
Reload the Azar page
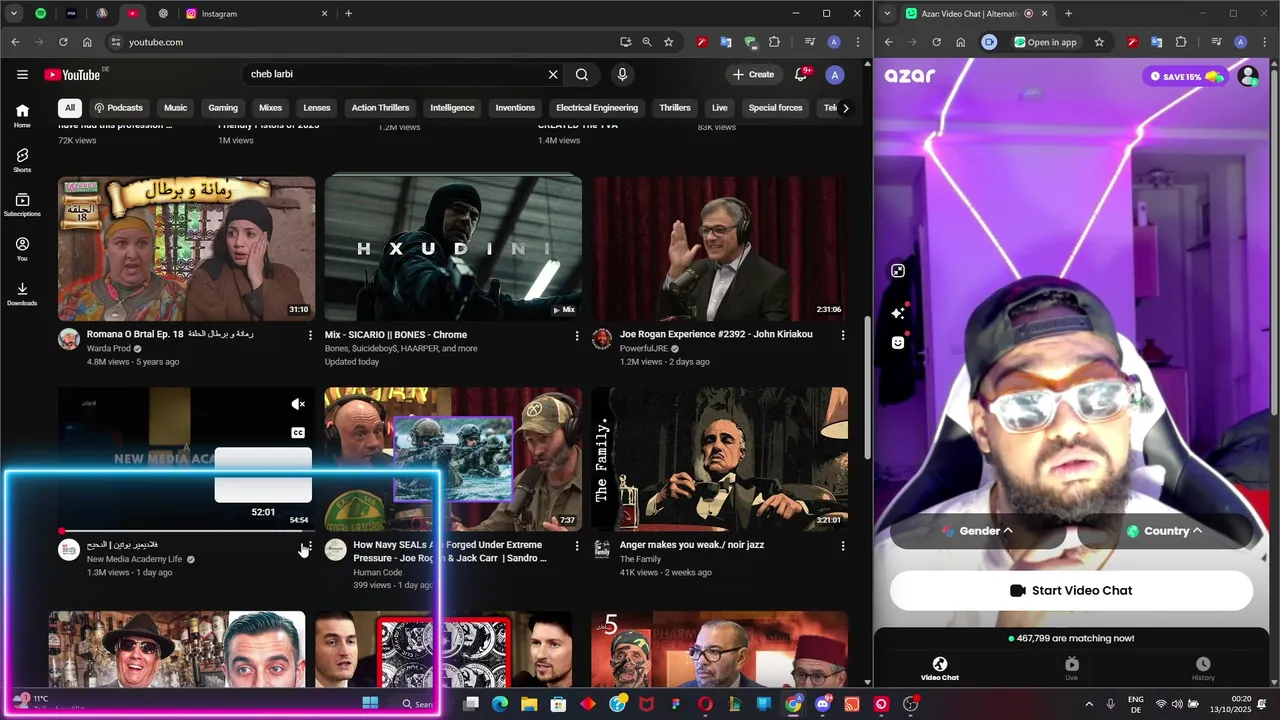pos(936,42)
